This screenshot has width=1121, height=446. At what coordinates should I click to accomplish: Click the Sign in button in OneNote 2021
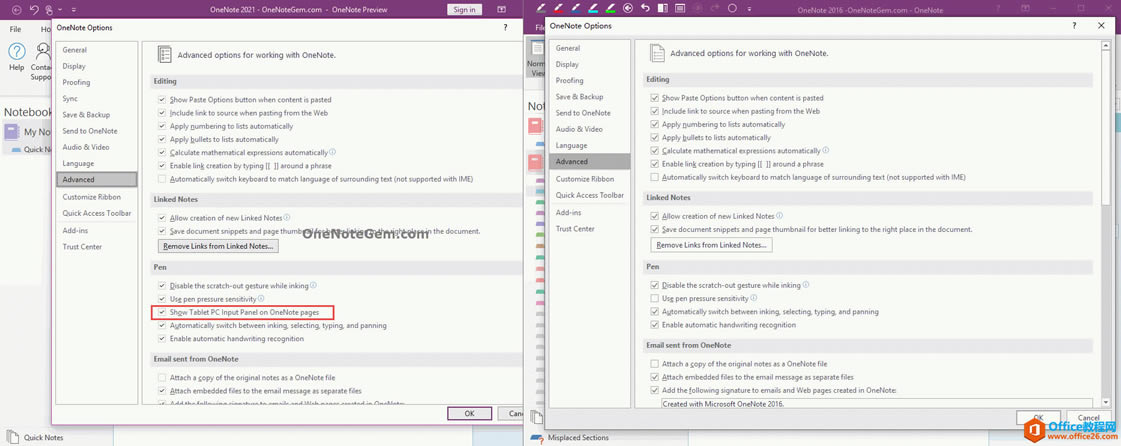pos(465,9)
